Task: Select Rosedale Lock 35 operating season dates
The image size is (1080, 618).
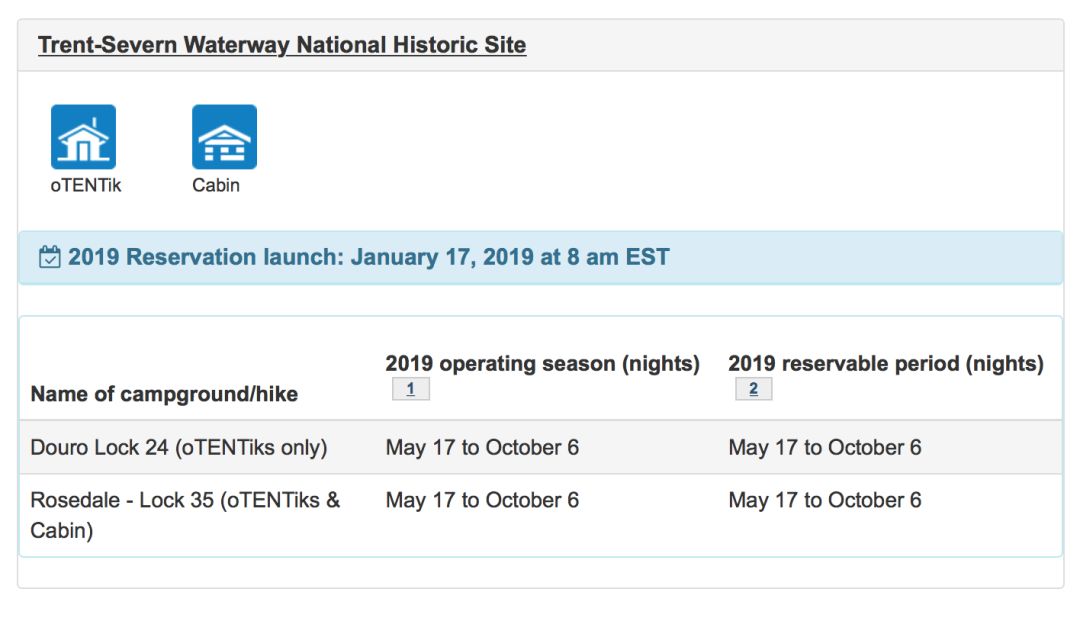Action: click(x=482, y=500)
